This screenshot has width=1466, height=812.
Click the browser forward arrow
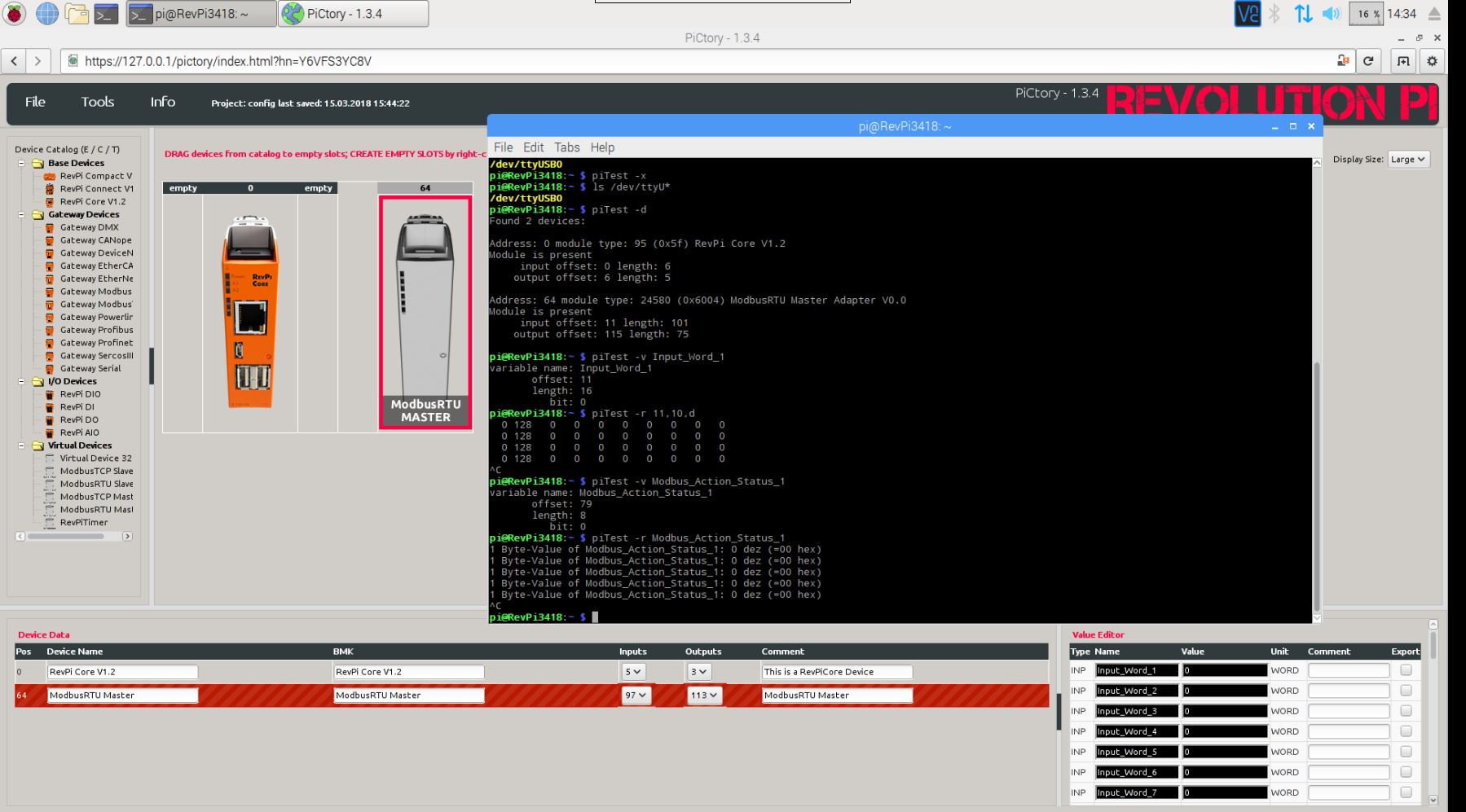click(x=37, y=61)
